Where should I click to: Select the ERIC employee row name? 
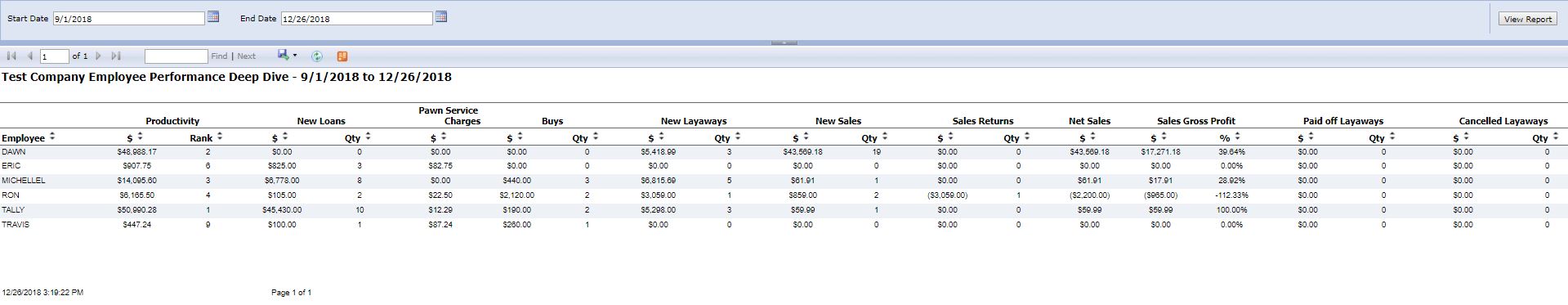coord(11,166)
